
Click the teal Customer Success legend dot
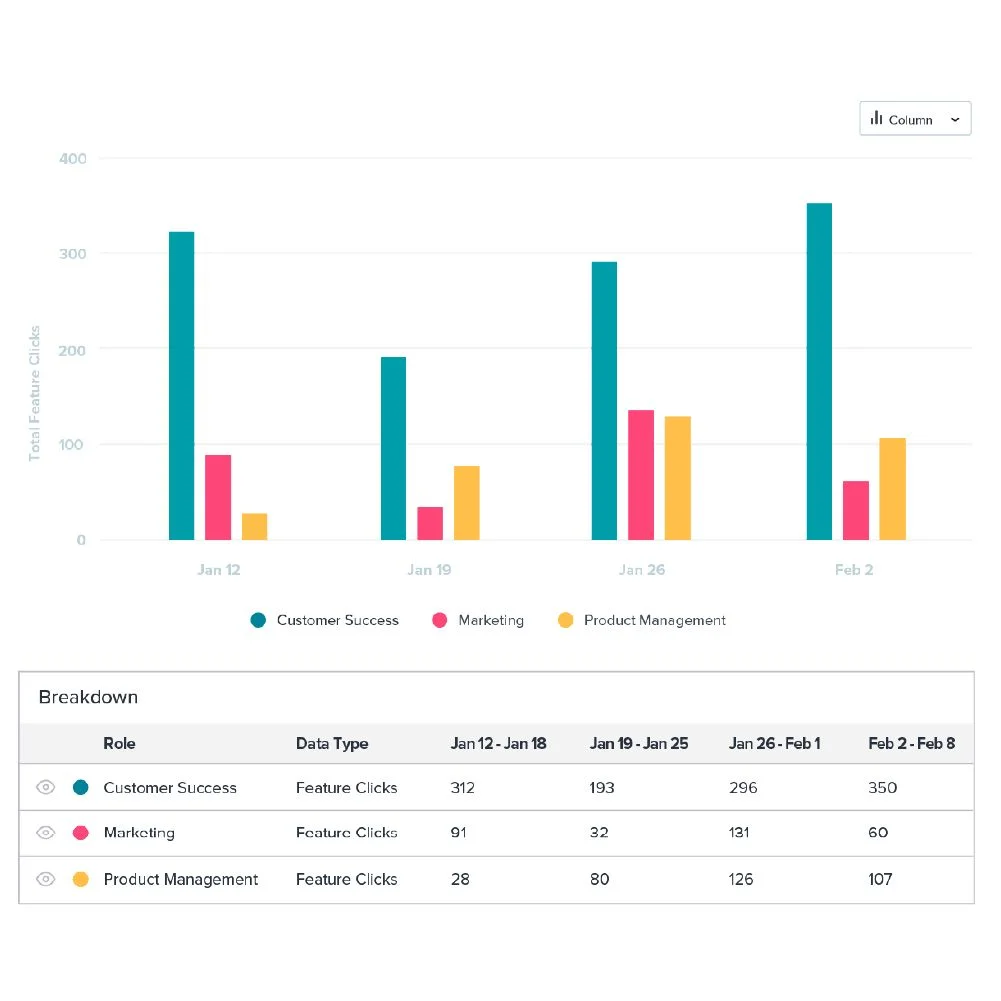click(x=259, y=620)
